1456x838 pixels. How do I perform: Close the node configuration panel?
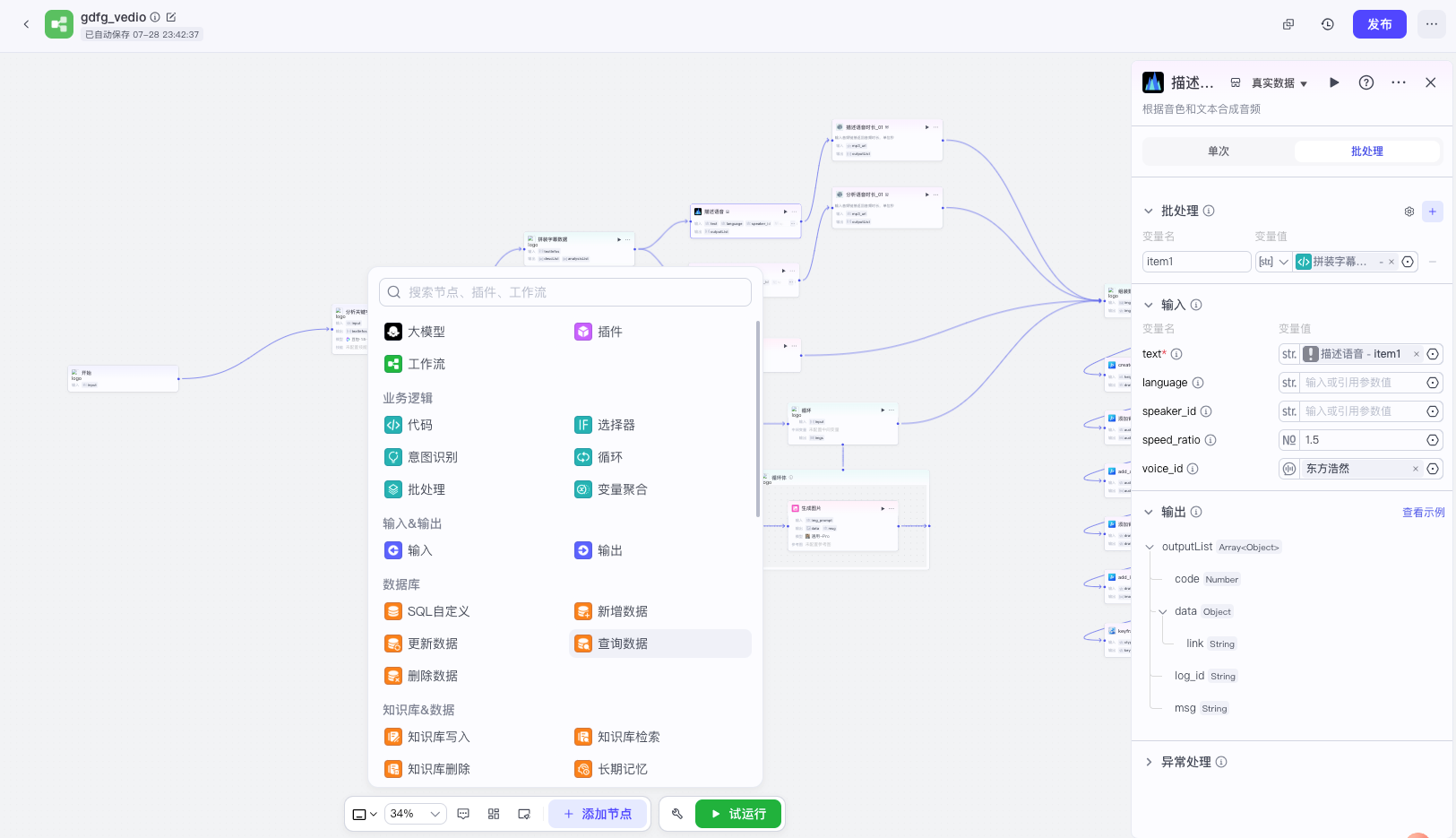[x=1431, y=82]
